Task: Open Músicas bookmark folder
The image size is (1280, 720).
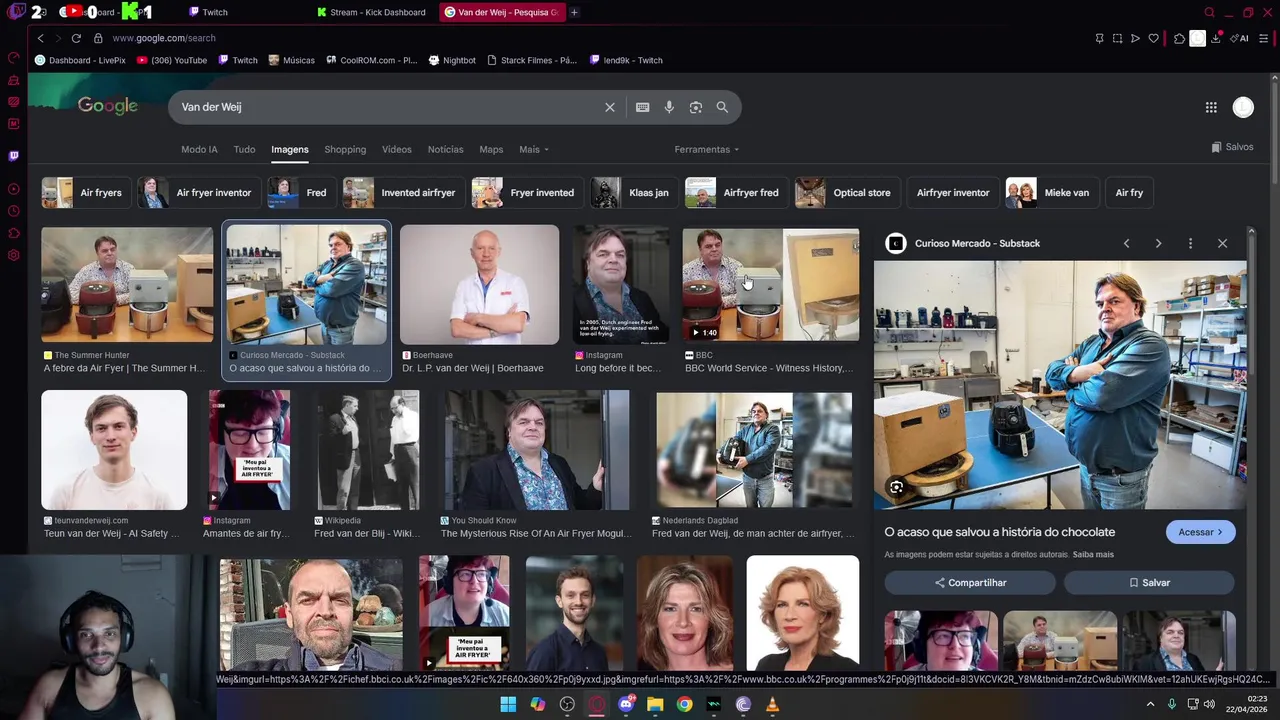Action: [291, 60]
